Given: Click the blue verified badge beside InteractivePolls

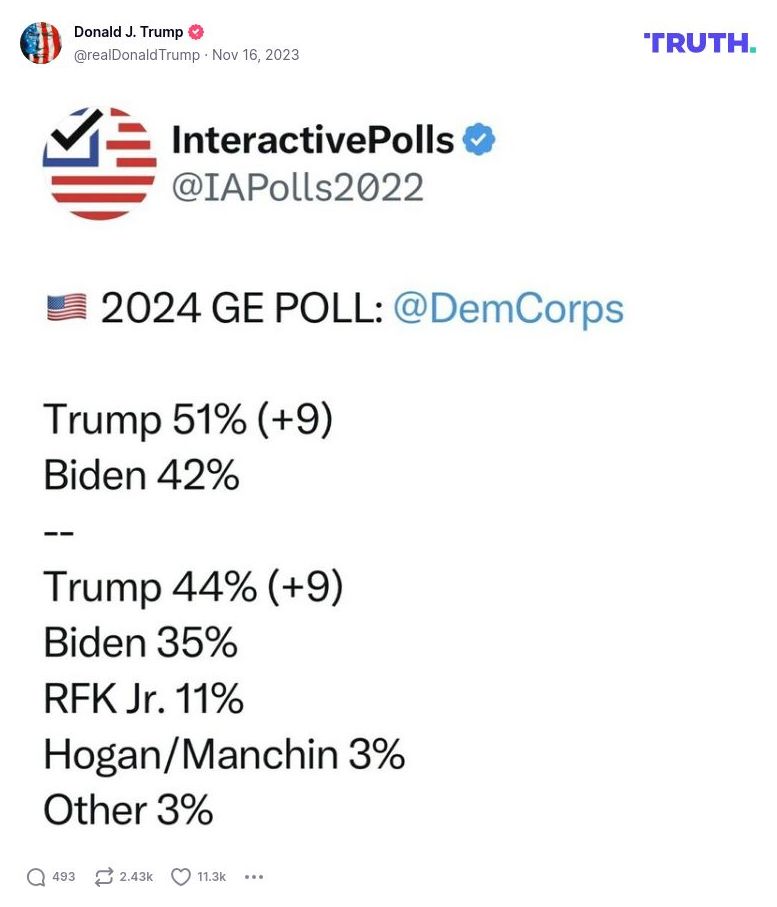Looking at the screenshot, I should tap(479, 141).
